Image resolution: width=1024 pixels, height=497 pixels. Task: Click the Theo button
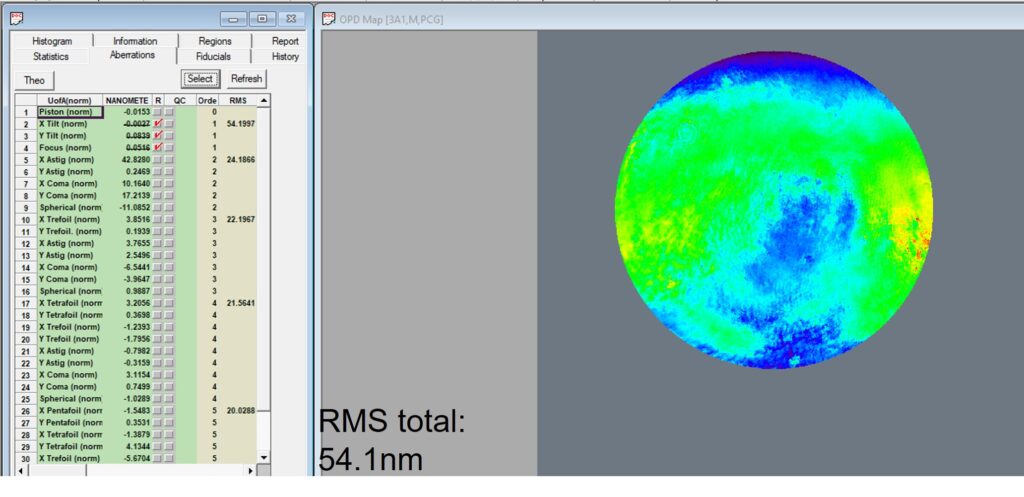(35, 79)
